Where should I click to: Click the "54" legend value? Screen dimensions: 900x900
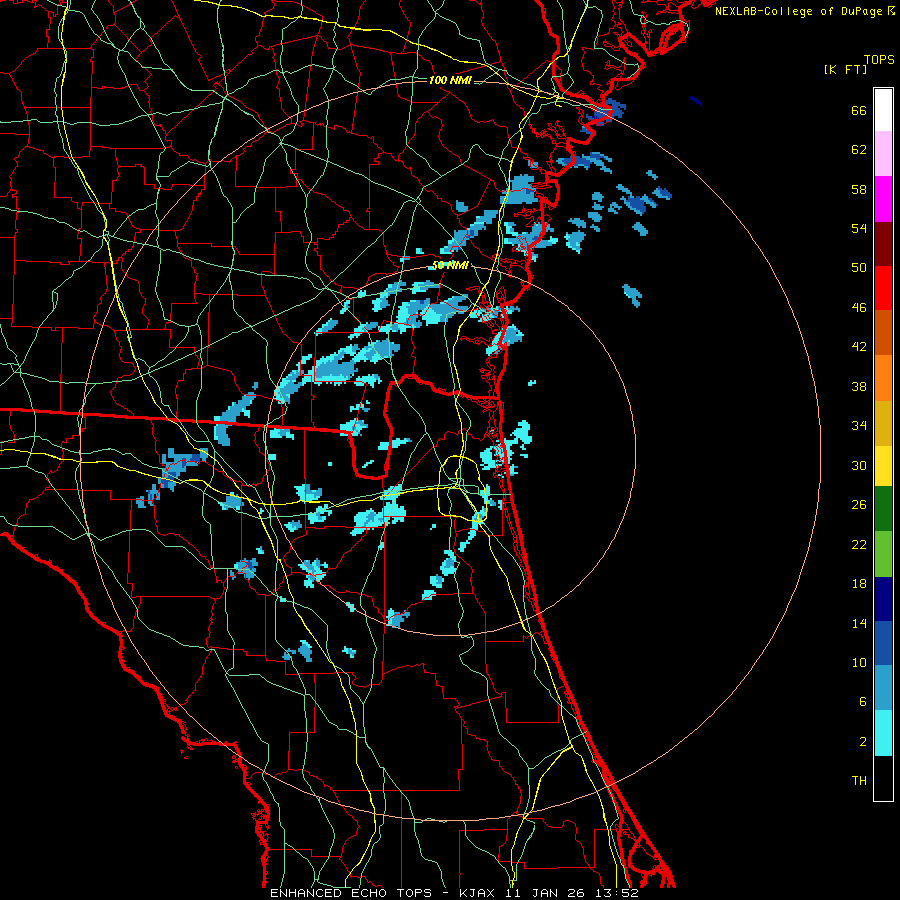[x=859, y=228]
